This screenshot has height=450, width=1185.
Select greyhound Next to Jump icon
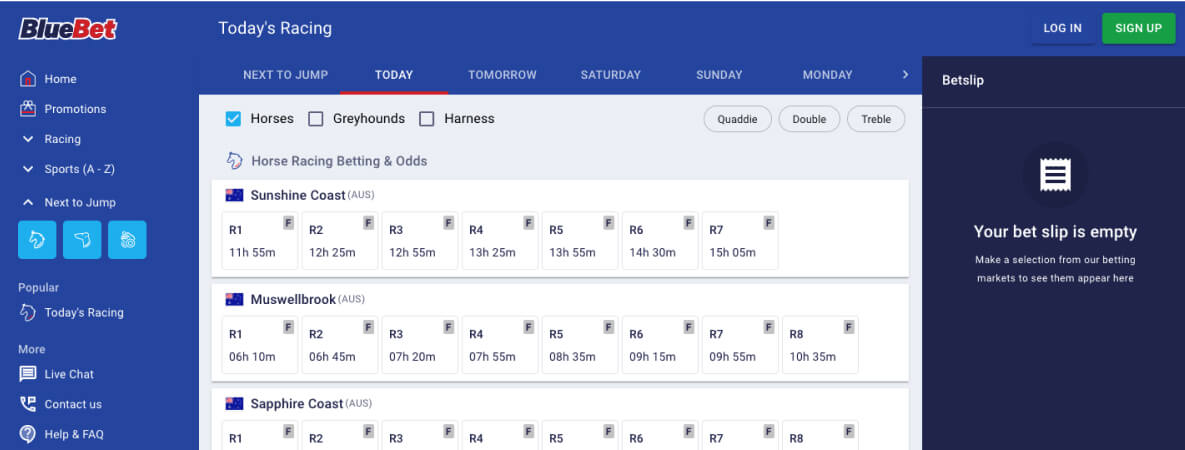pos(82,240)
